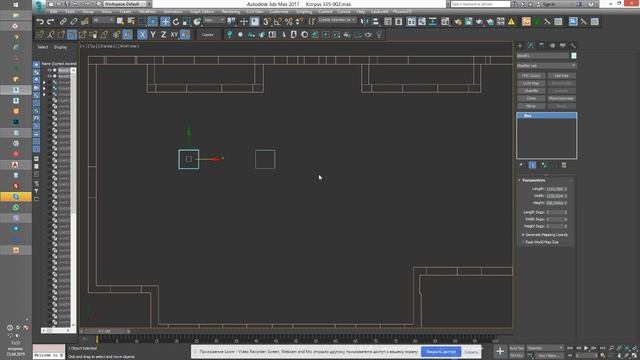
Task: Click the yellow warning triangle toolbar icon
Action: click(511, 22)
